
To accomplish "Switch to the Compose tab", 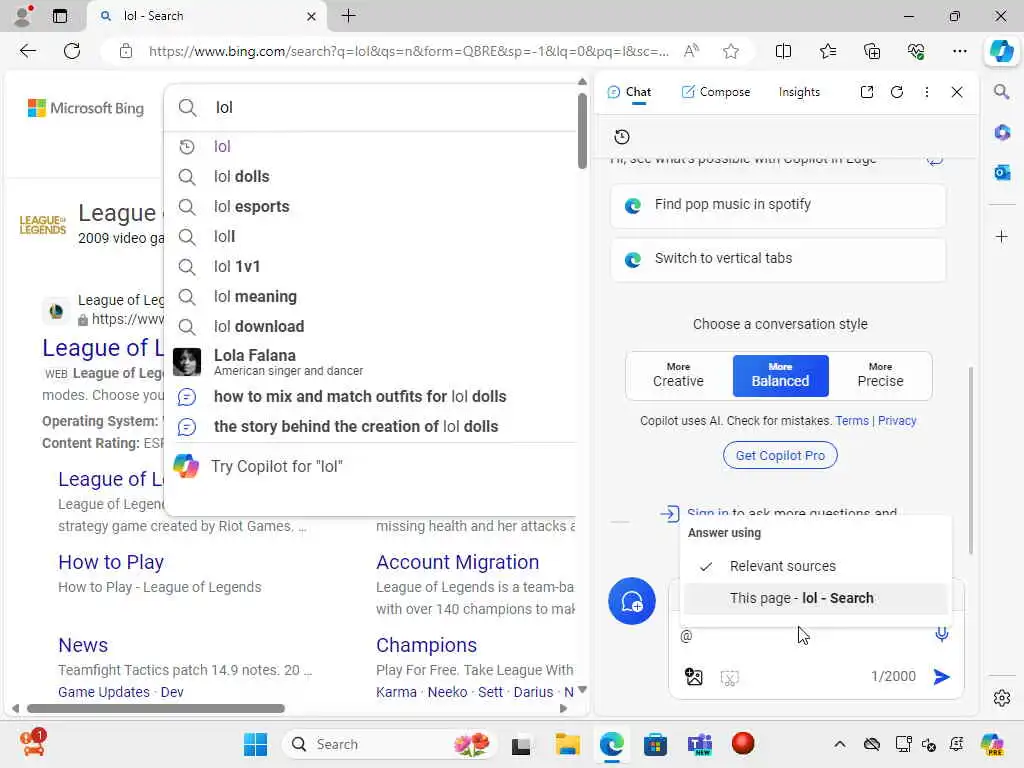I will pyautogui.click(x=716, y=92).
